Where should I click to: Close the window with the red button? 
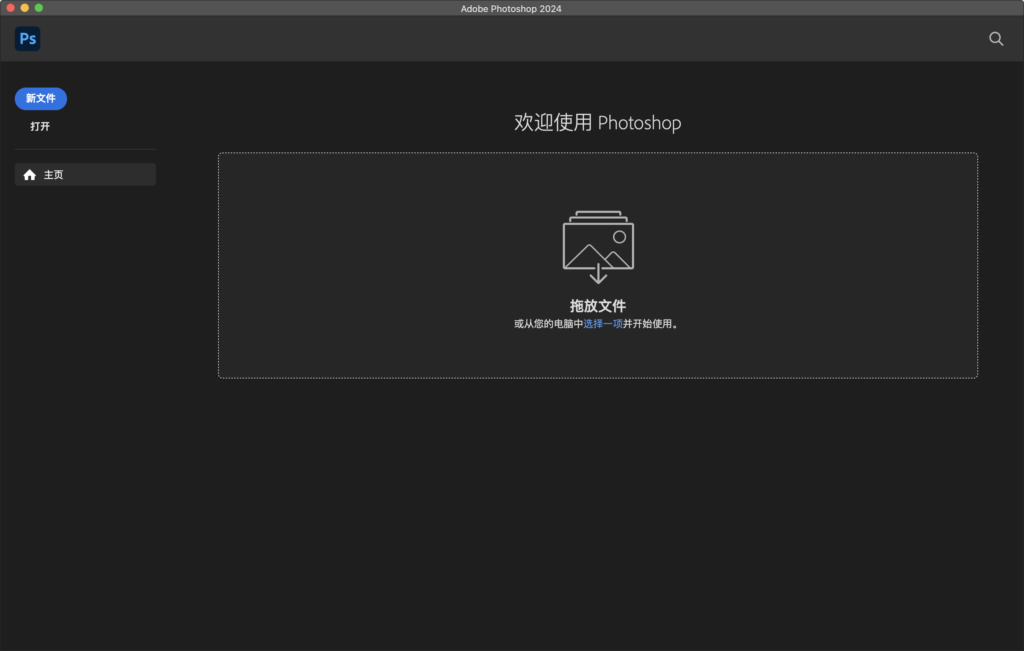[10, 8]
